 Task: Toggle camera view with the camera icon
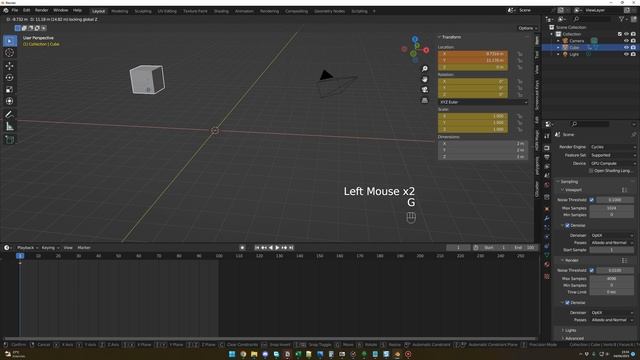425,89
